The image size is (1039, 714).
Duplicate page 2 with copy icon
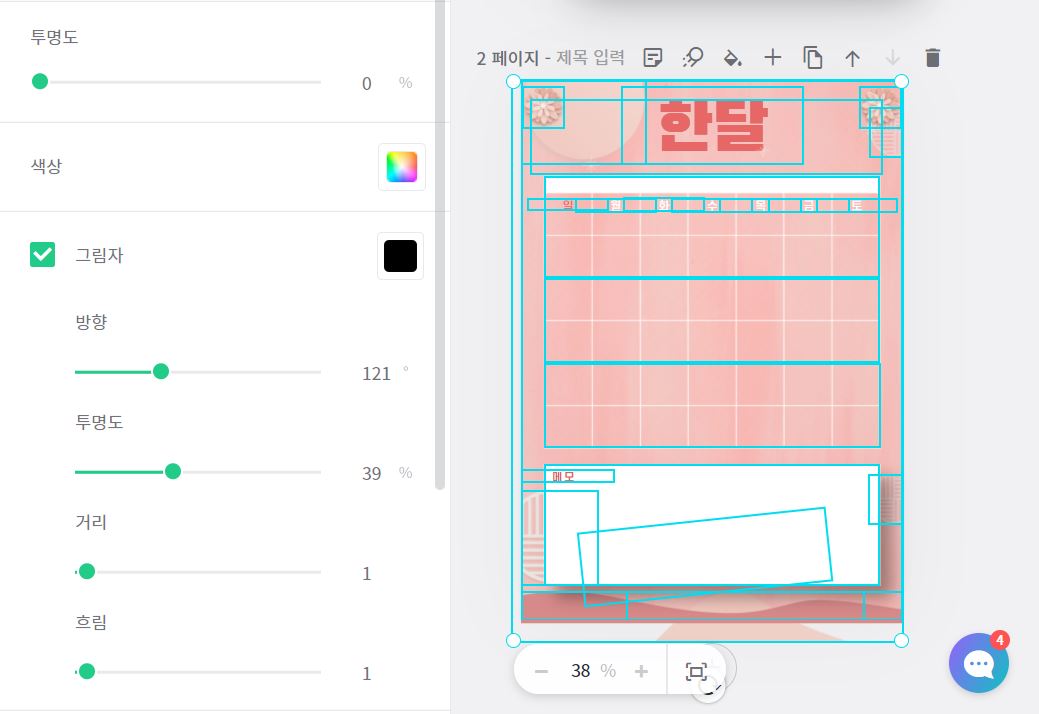pyautogui.click(x=812, y=58)
